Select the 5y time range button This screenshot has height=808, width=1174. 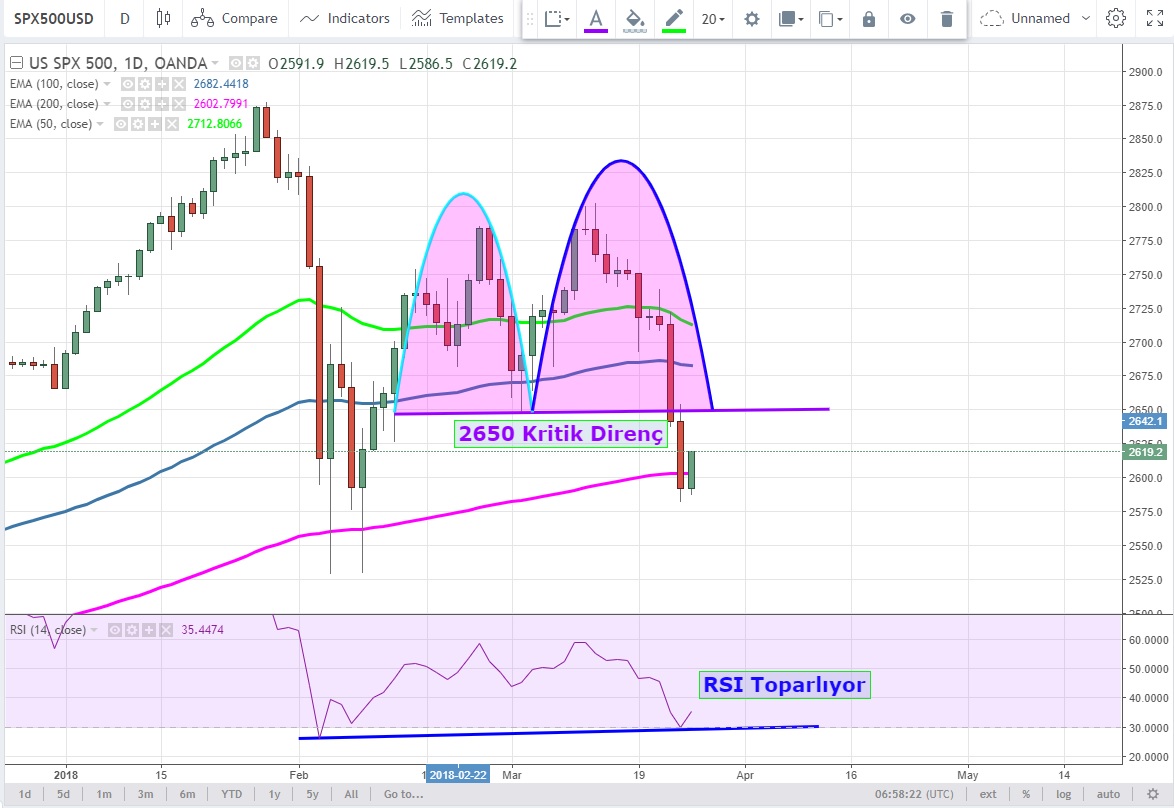313,794
